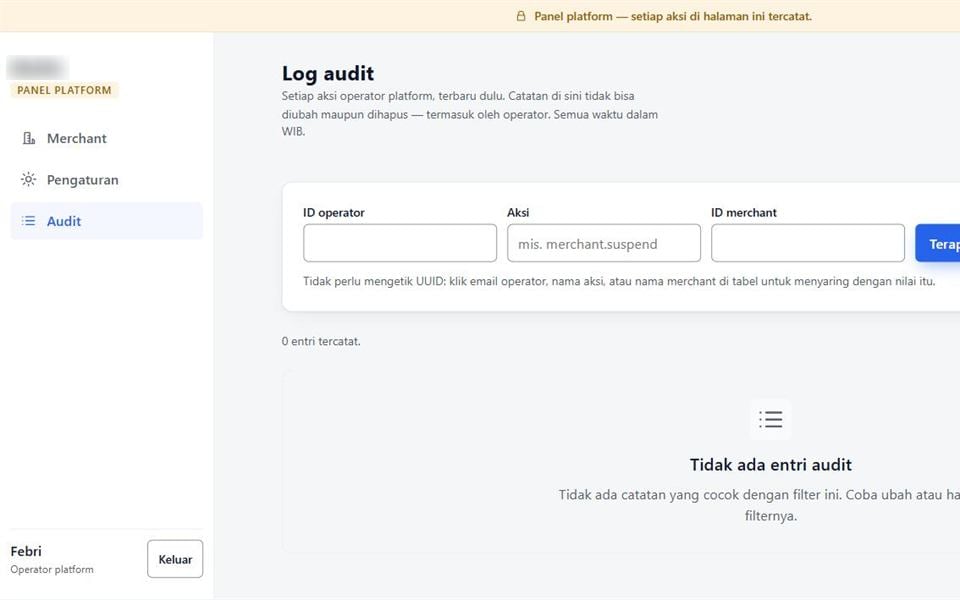960x600 pixels.
Task: Click the 'Tidak perlu mengetik UUID' hint text
Action: click(x=619, y=282)
